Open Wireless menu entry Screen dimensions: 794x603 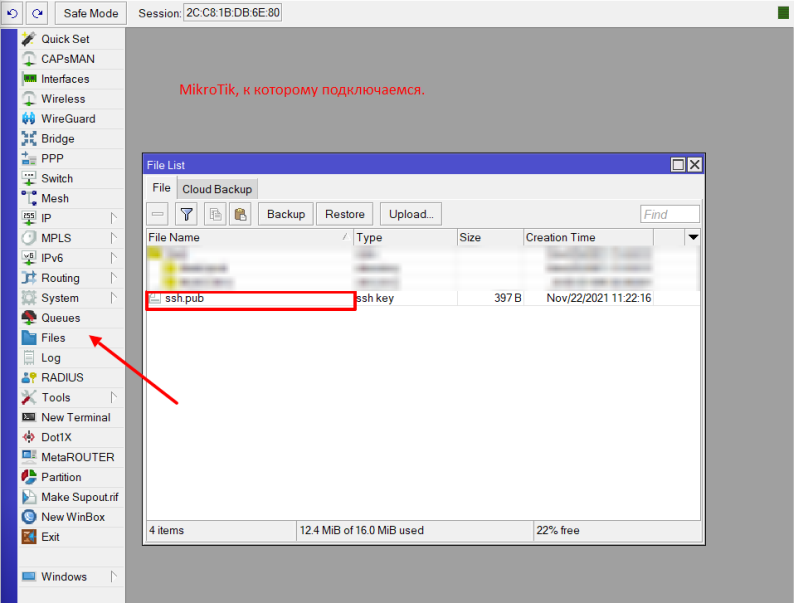[x=71, y=99]
